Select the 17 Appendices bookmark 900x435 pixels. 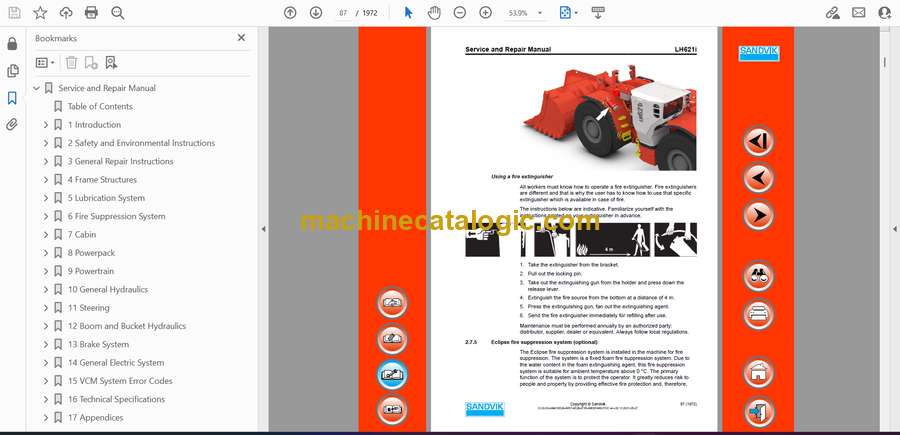click(x=95, y=417)
